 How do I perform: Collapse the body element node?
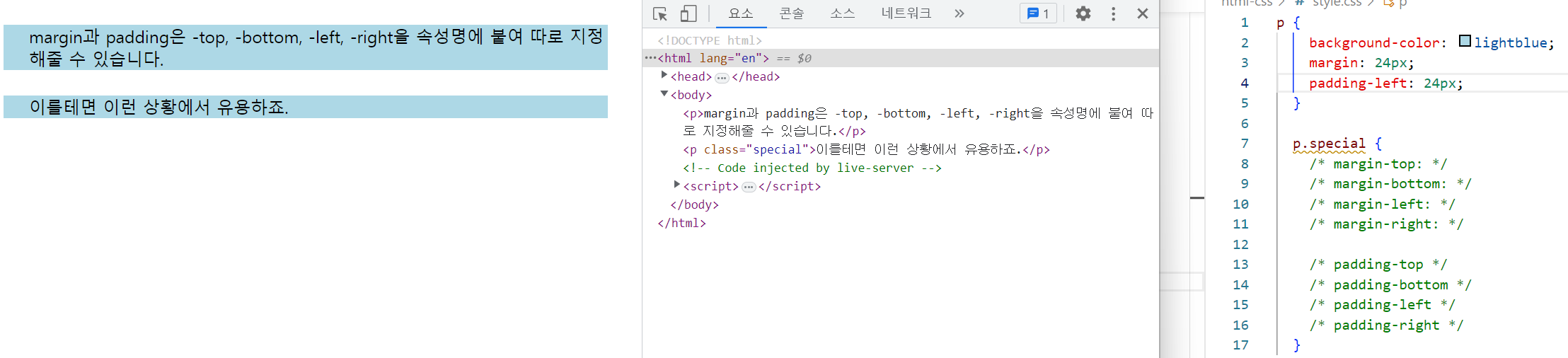664,93
